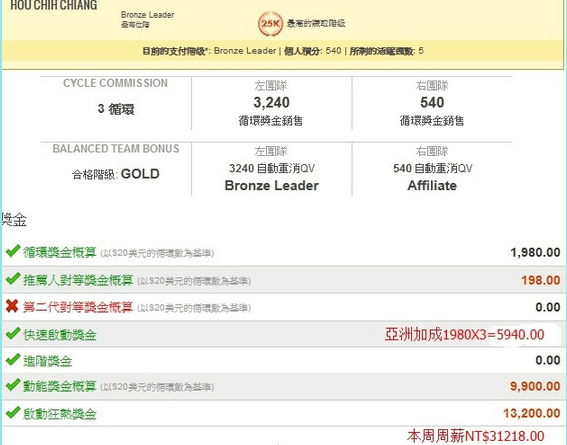This screenshot has height=445, width=567.
Task: Click the 13,200.00 bonus amount
Action: [532, 413]
